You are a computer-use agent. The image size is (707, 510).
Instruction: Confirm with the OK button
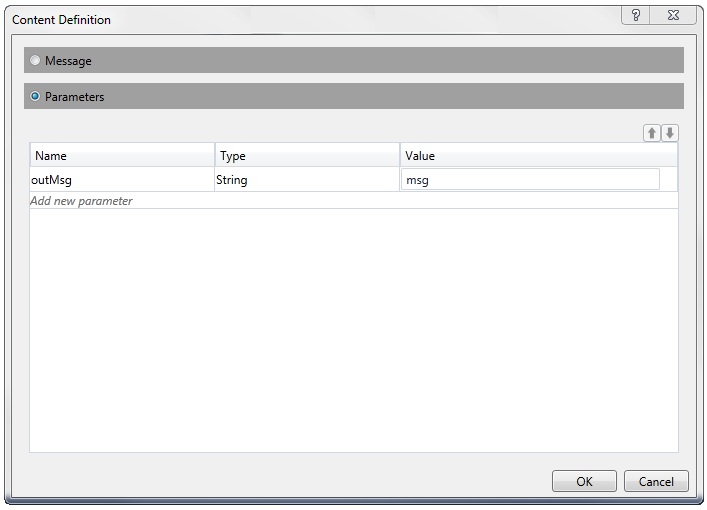[584, 481]
